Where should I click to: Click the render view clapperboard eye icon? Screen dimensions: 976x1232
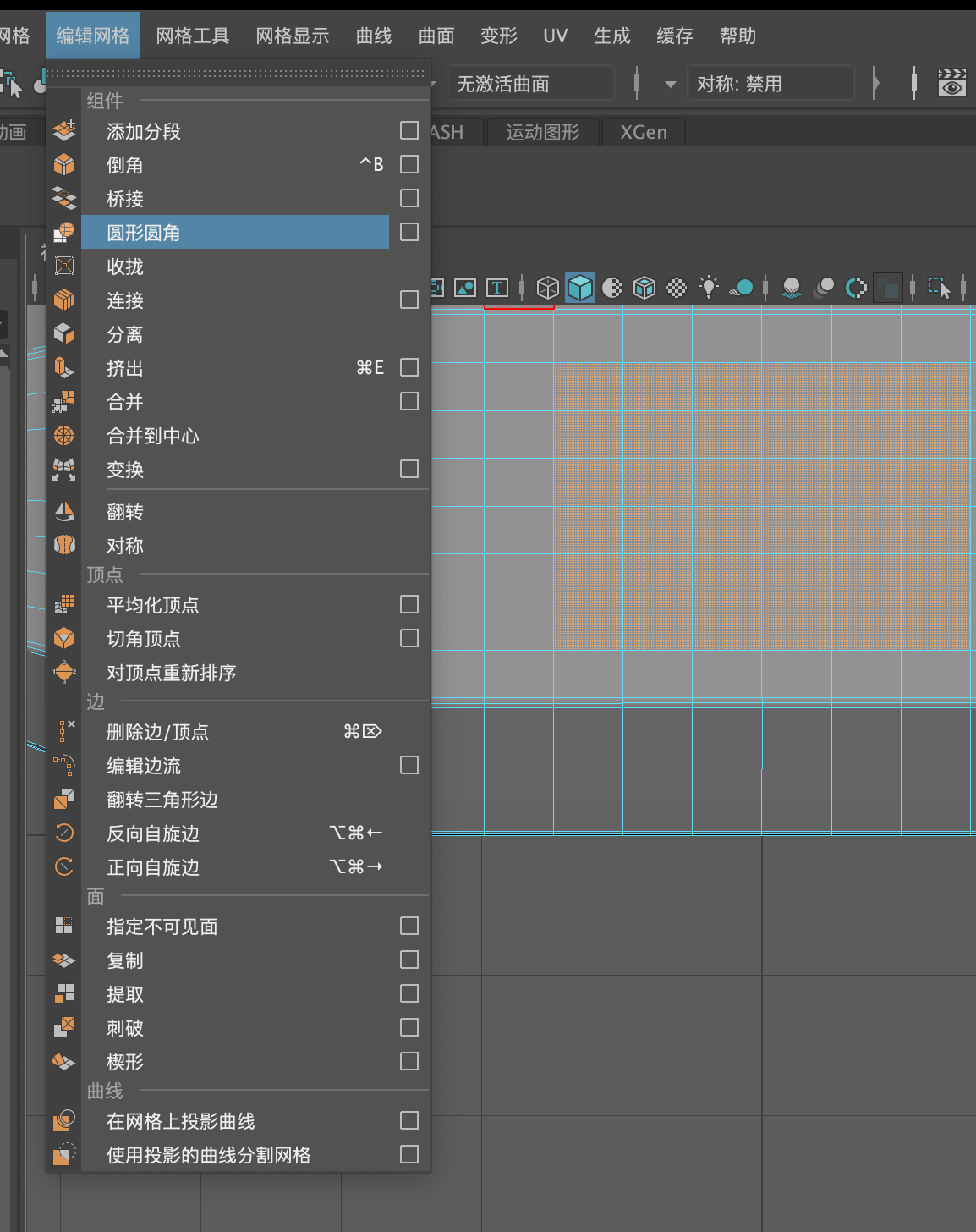[x=952, y=83]
